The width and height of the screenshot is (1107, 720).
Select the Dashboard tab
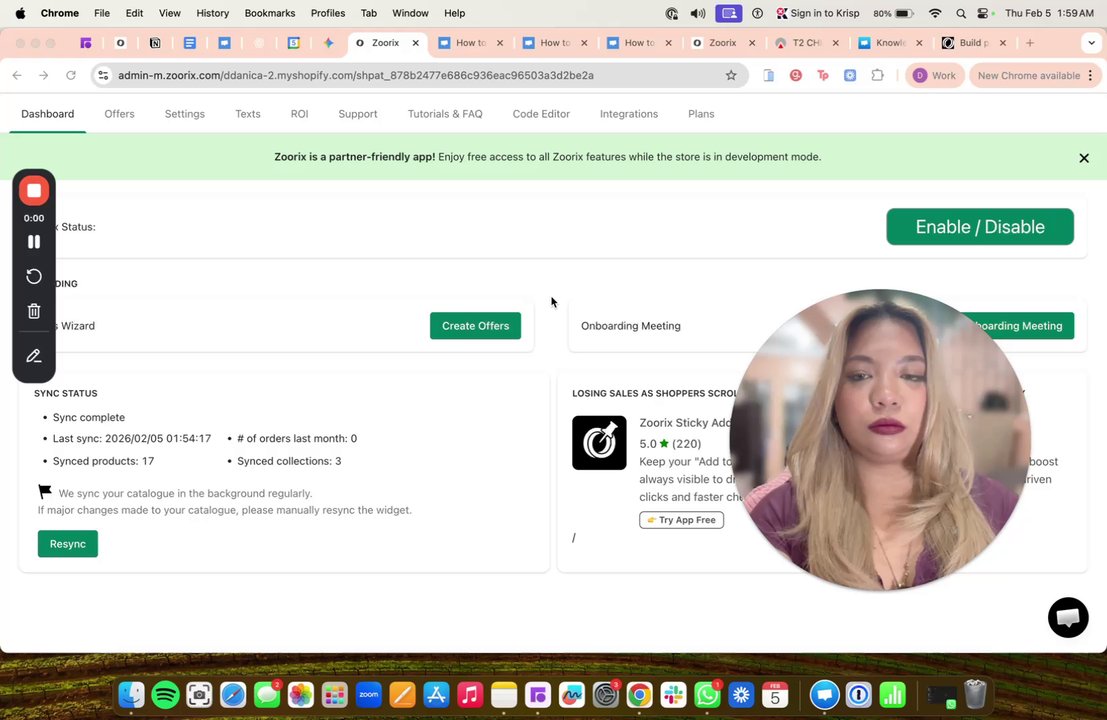coord(47,114)
